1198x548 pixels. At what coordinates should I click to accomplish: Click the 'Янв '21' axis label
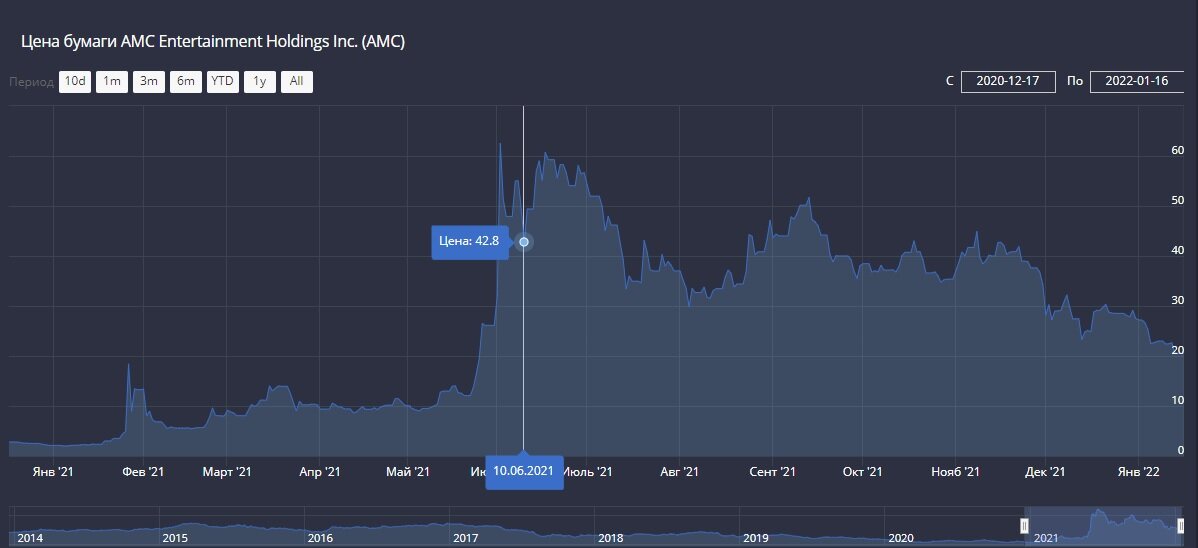tap(53, 472)
